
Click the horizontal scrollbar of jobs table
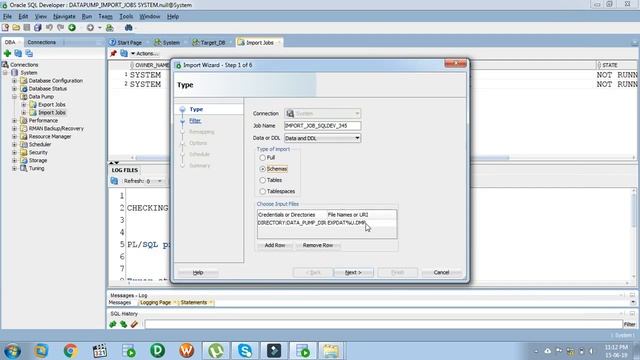(322, 158)
